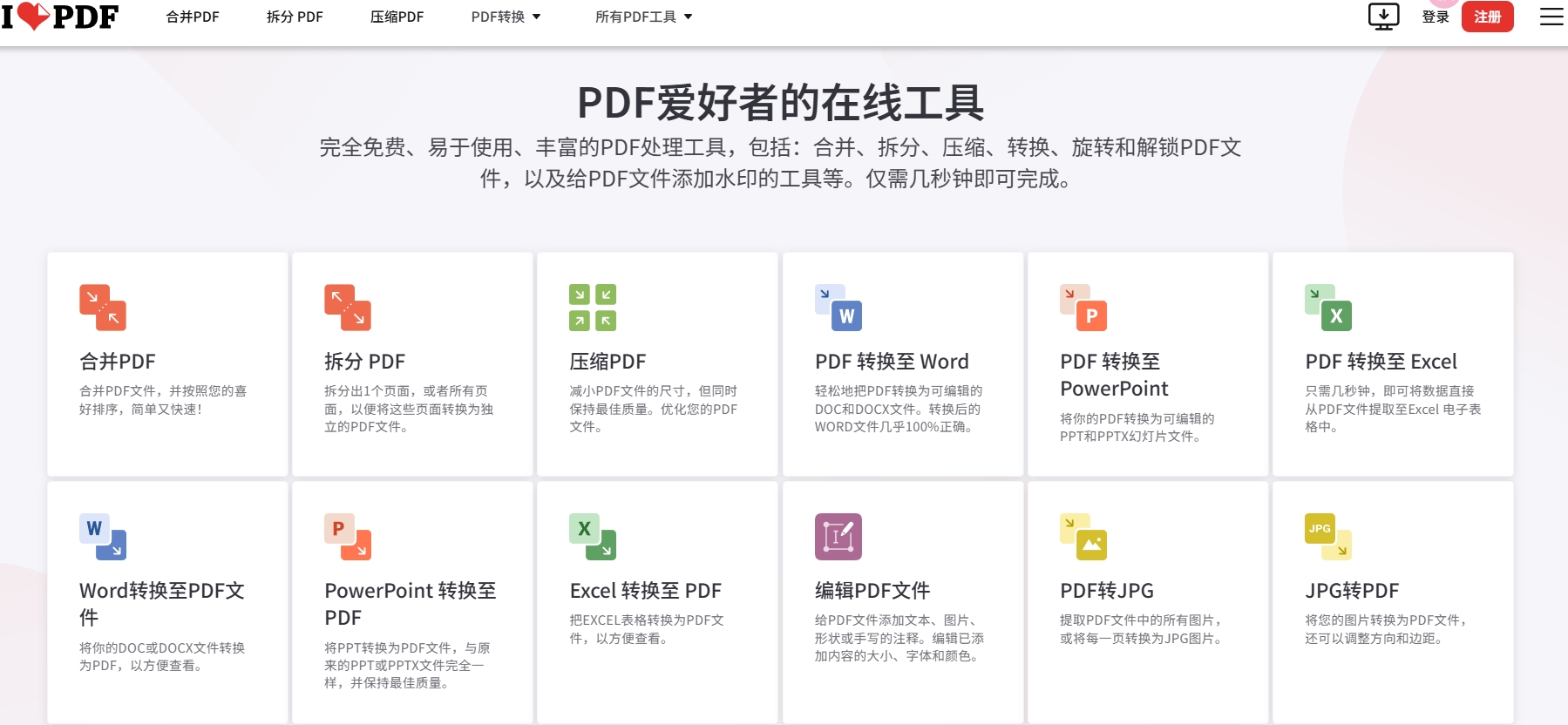Image resolution: width=1568 pixels, height=725 pixels.
Task: Click the description '将你的PDF转换为可编辑的PPT和PPTX幻灯片文件'
Action: 1137,427
